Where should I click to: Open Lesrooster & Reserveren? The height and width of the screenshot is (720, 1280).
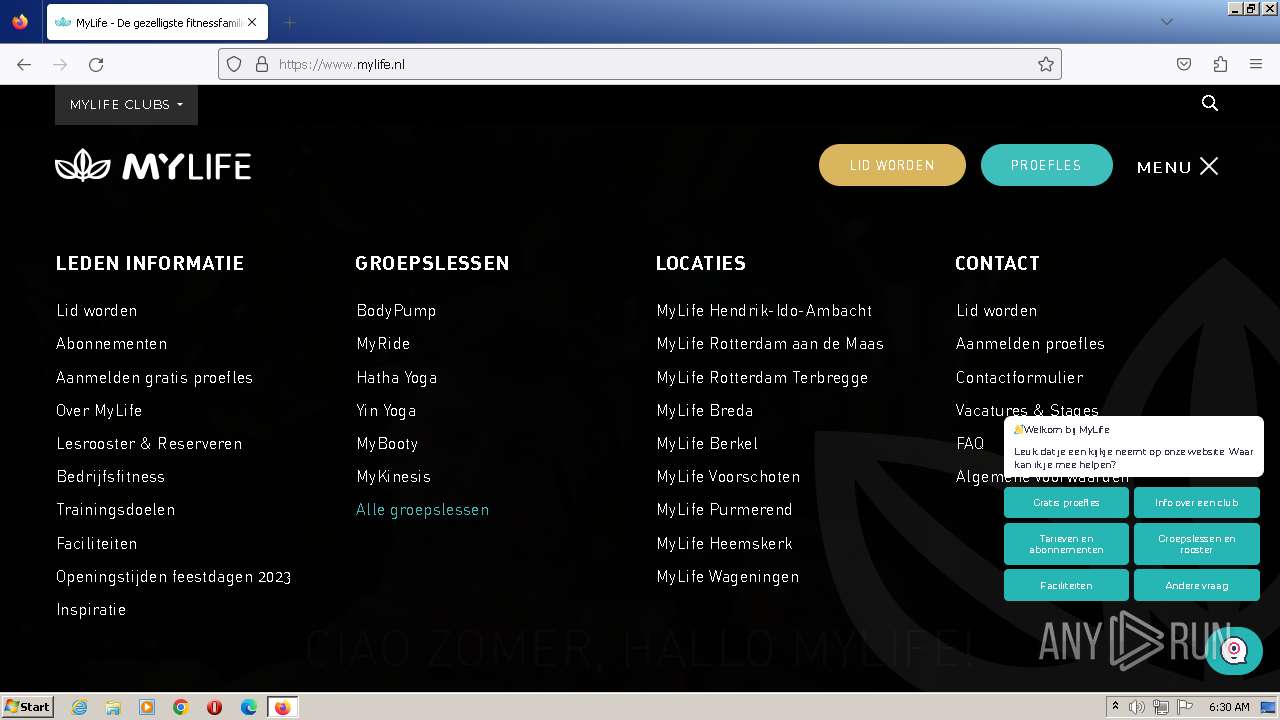tap(149, 443)
